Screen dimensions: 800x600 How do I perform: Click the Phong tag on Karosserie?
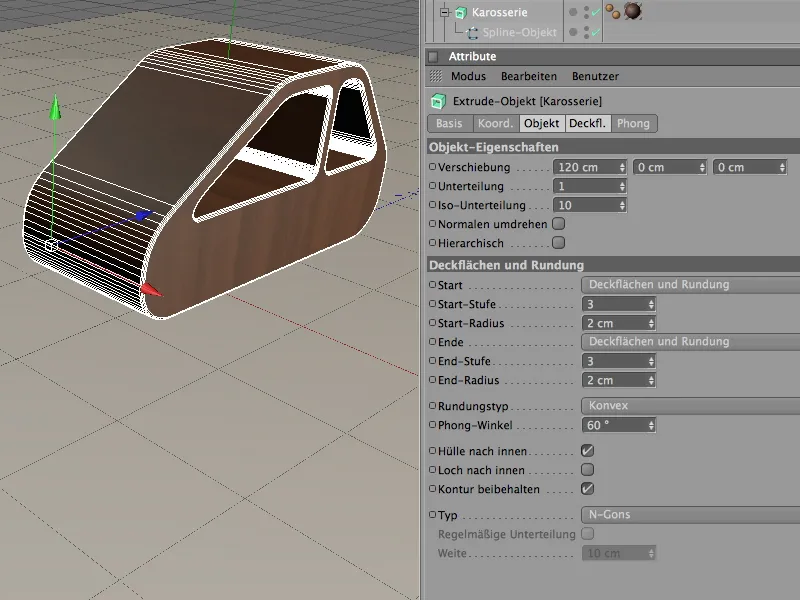[611, 12]
